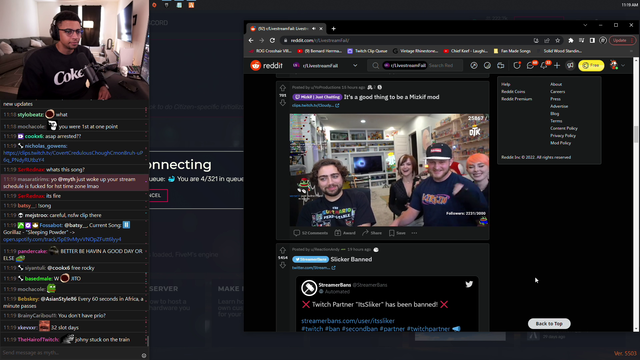Viewport: 640px width, 360px height.
Task: Open the chat emote picker icon
Action: (144, 356)
